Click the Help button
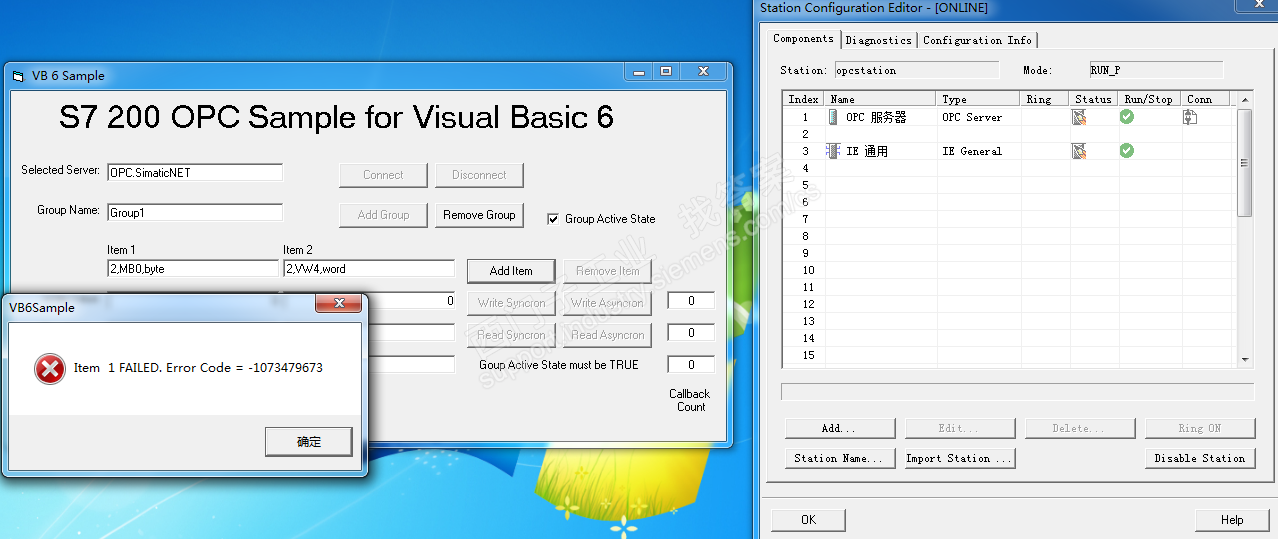This screenshot has width=1278, height=539. click(1232, 520)
